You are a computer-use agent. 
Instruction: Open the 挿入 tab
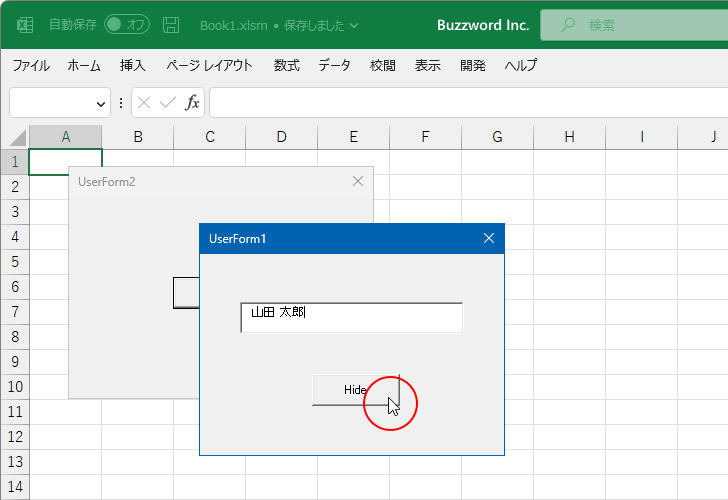tap(133, 65)
